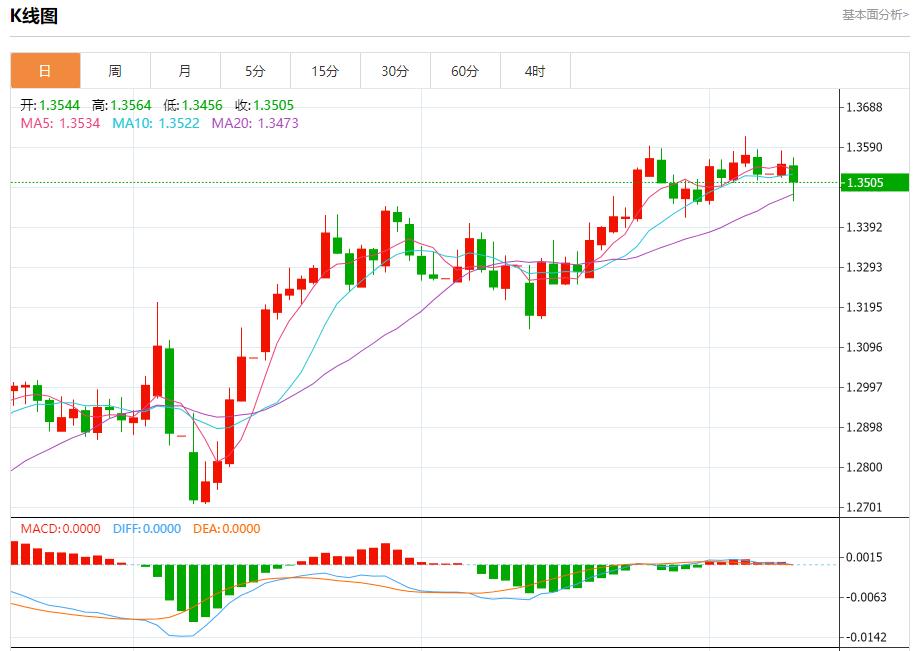Show the 60分 chart tab

(x=465, y=71)
